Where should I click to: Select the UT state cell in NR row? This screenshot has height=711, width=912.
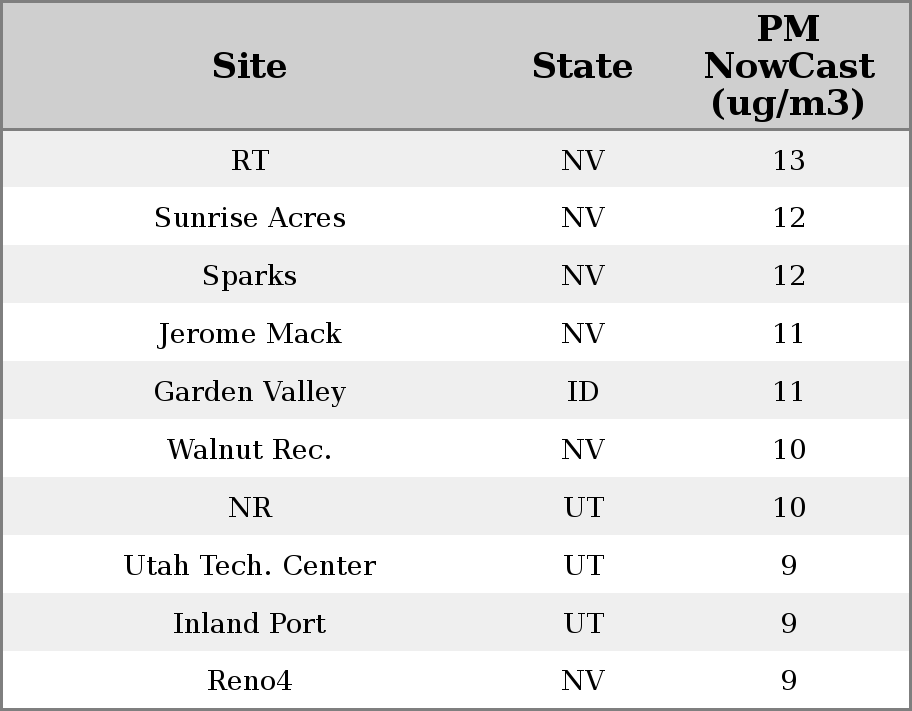click(x=582, y=508)
